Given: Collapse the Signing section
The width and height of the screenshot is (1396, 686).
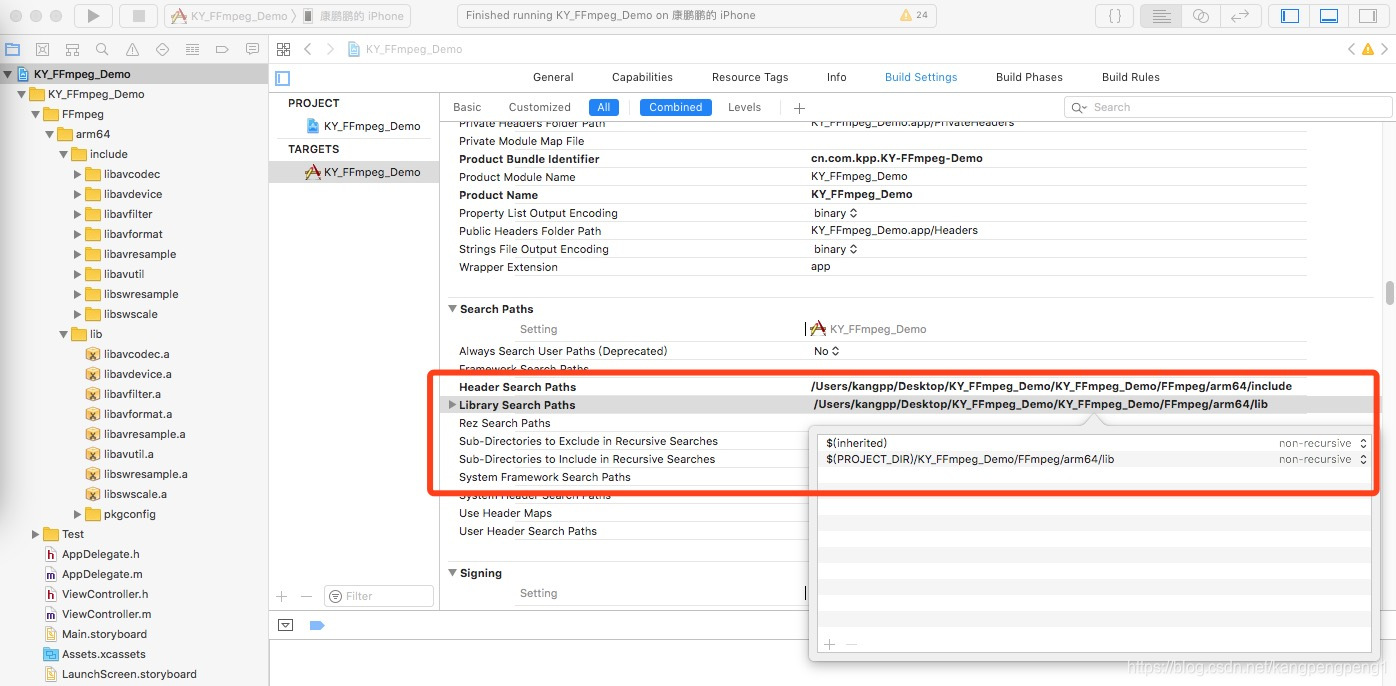Looking at the screenshot, I should tap(452, 573).
